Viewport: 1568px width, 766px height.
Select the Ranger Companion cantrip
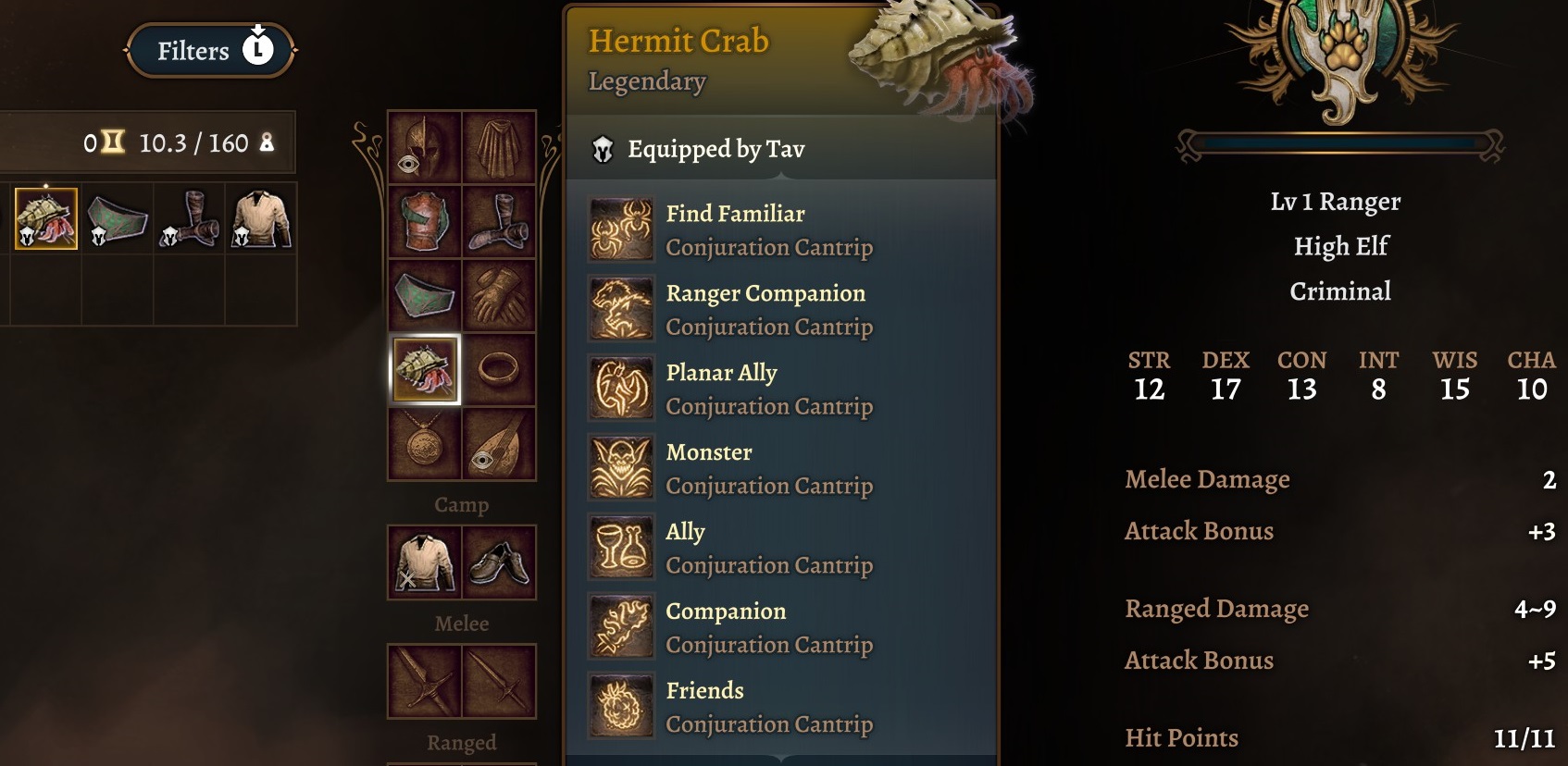(x=731, y=309)
